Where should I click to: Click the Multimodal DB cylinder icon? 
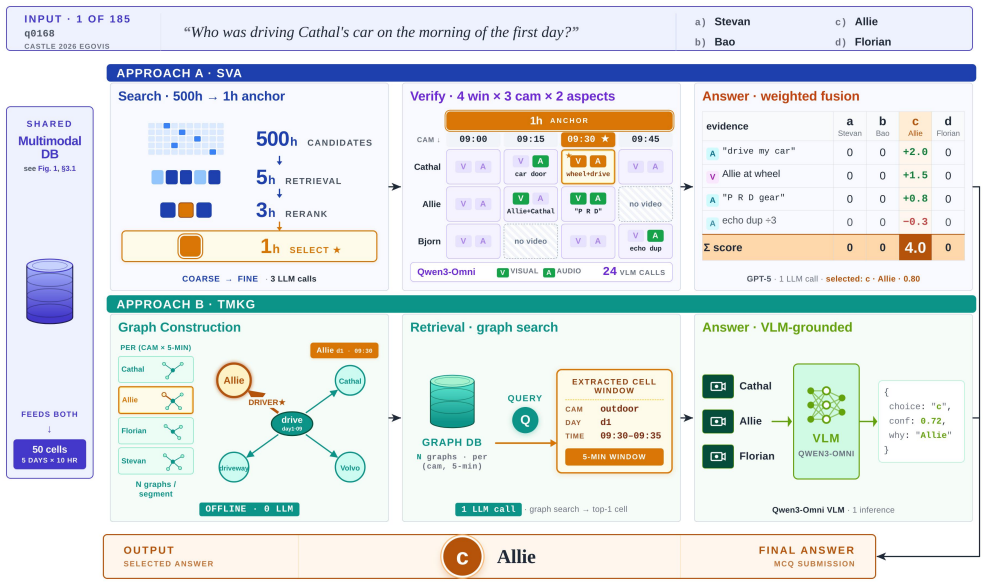[x=50, y=291]
